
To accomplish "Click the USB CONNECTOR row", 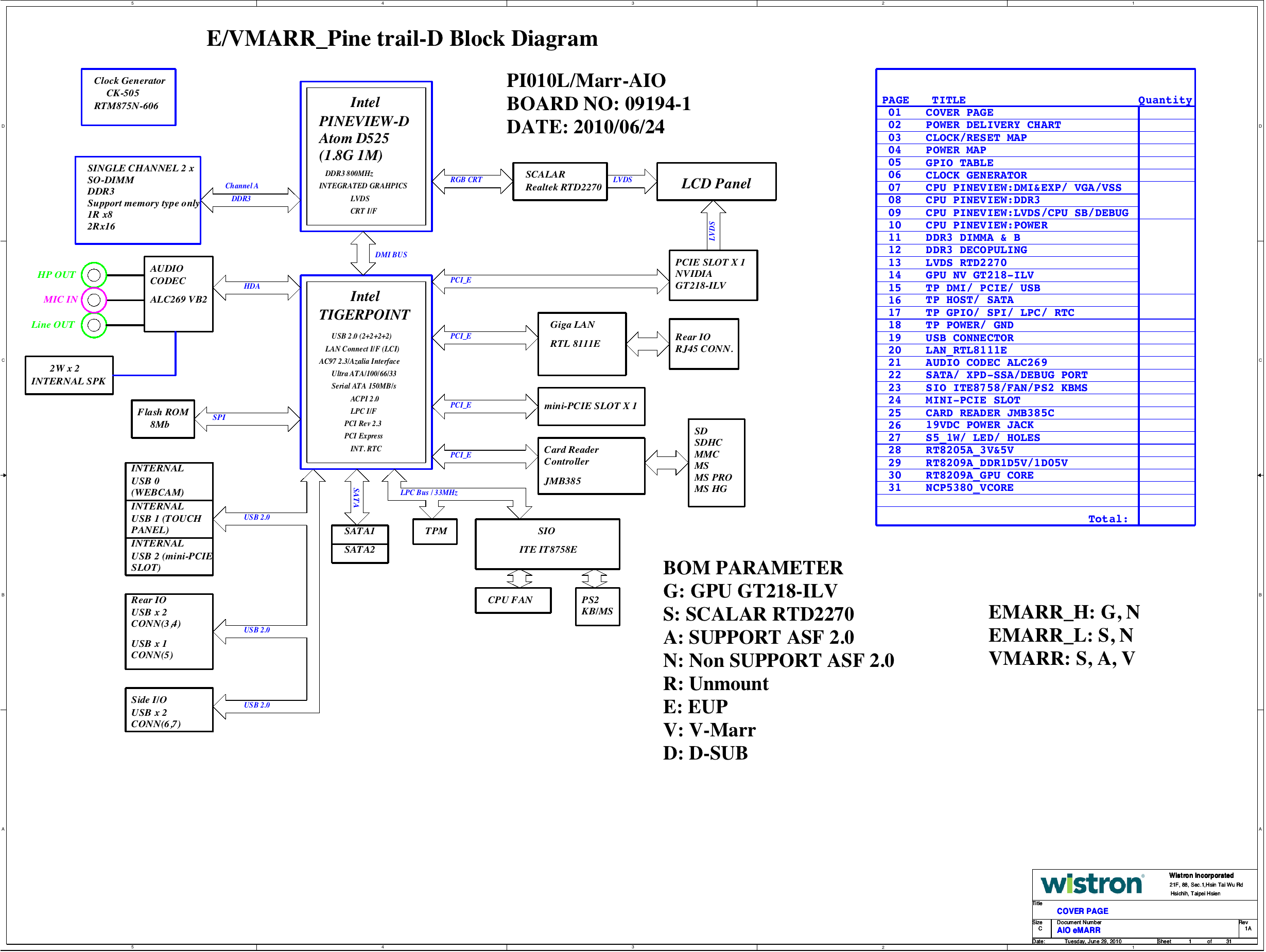I will [1035, 338].
